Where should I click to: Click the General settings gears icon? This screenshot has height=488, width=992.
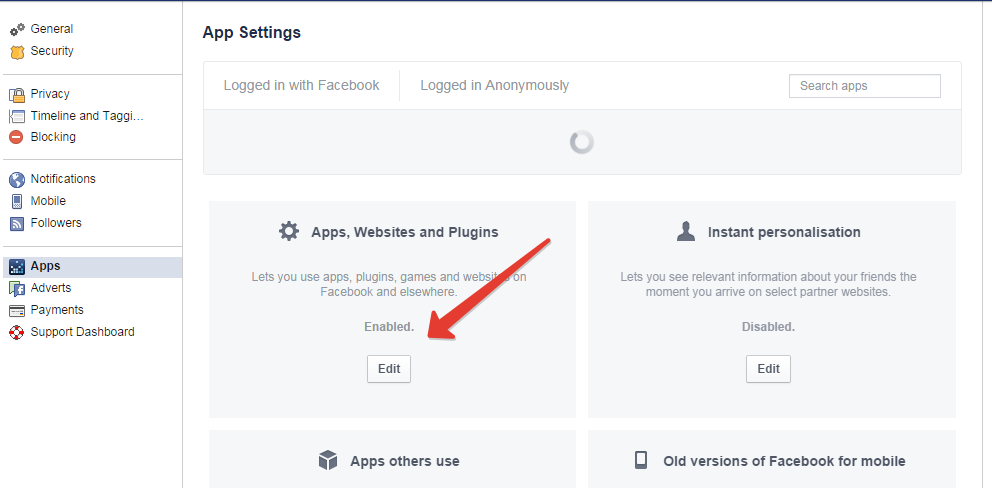click(17, 30)
